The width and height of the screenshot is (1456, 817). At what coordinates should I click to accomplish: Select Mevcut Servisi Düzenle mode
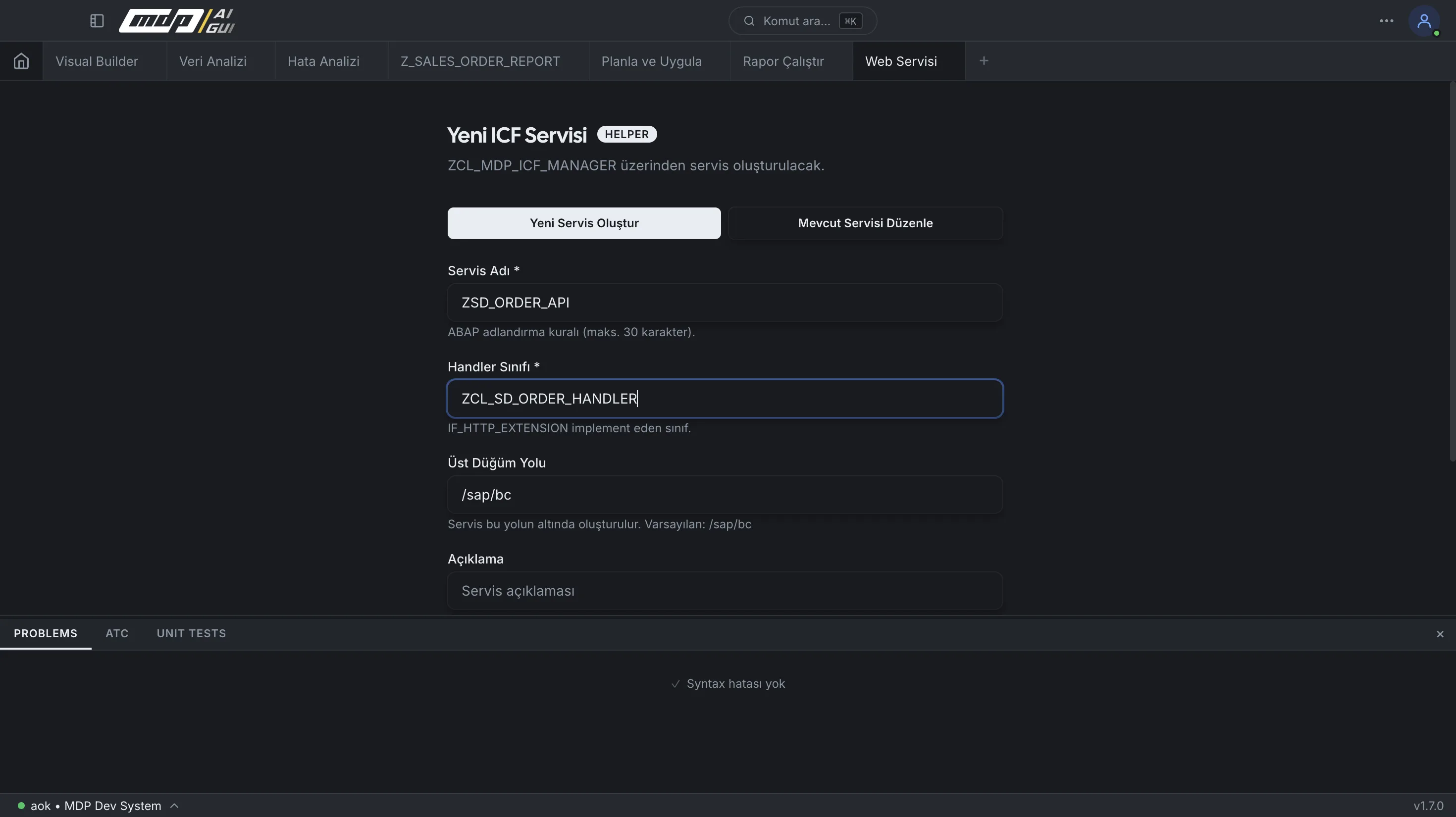point(865,223)
